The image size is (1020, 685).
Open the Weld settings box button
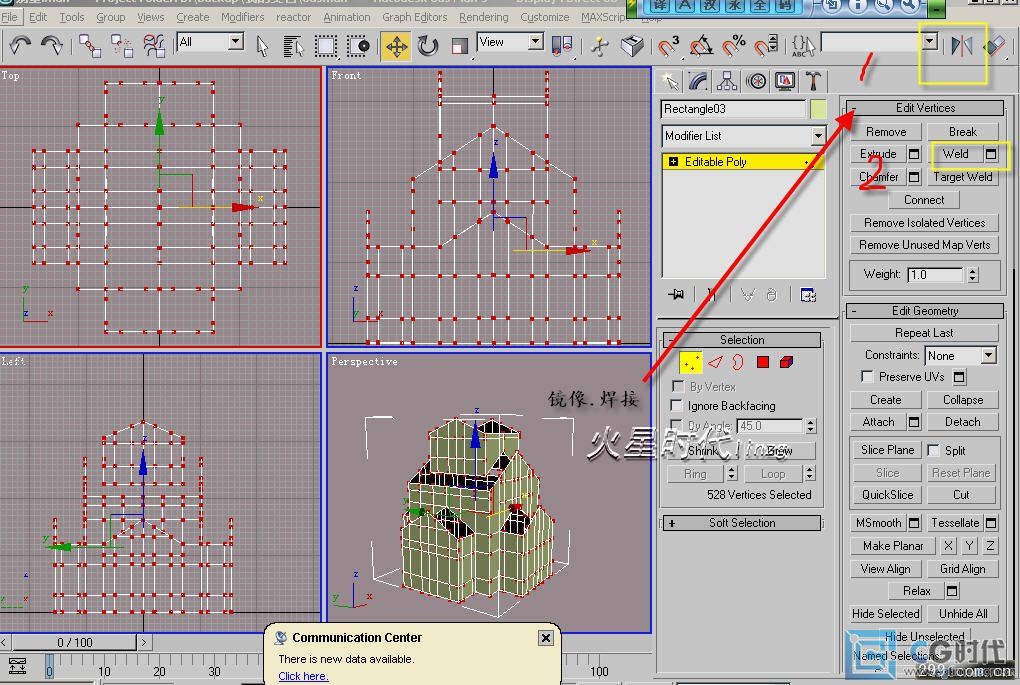tap(991, 154)
